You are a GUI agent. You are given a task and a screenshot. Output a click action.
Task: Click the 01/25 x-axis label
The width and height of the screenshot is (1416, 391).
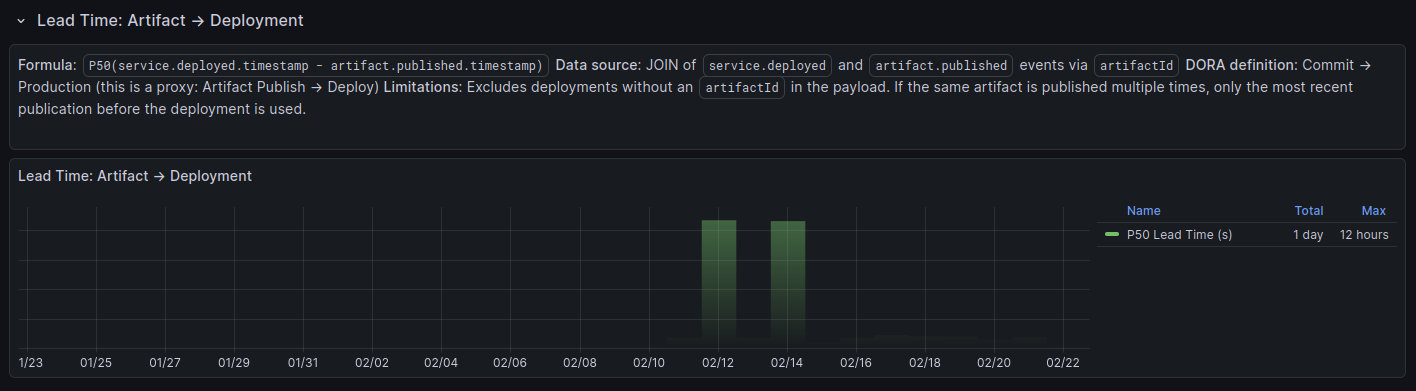tap(96, 362)
